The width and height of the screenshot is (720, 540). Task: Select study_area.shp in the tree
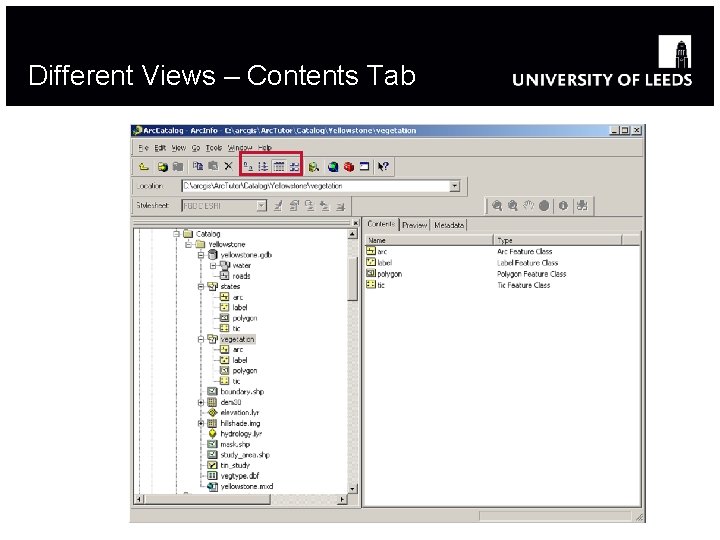coord(245,455)
